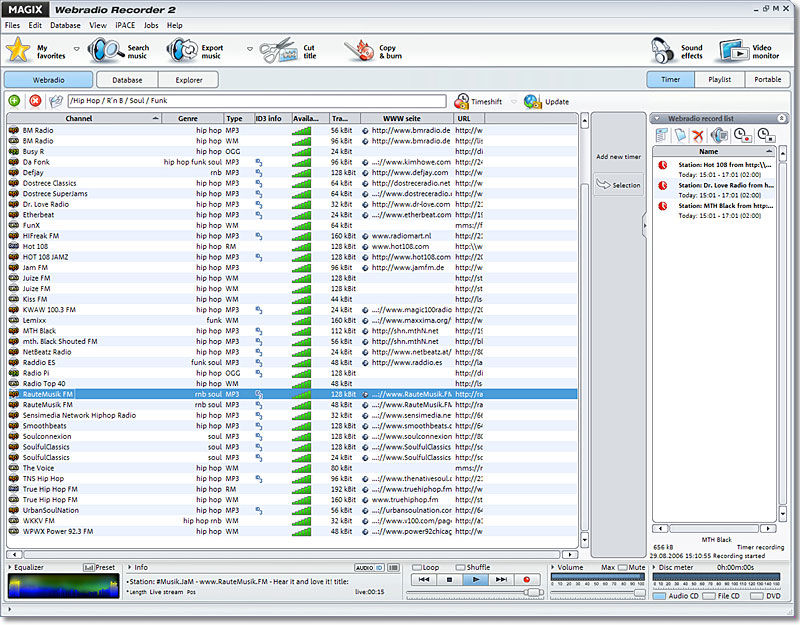The image size is (800, 625).
Task: Sort the record list by Name column
Action: [714, 152]
